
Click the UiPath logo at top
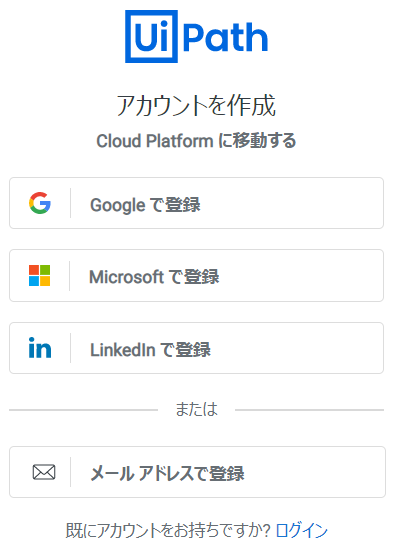click(196, 37)
